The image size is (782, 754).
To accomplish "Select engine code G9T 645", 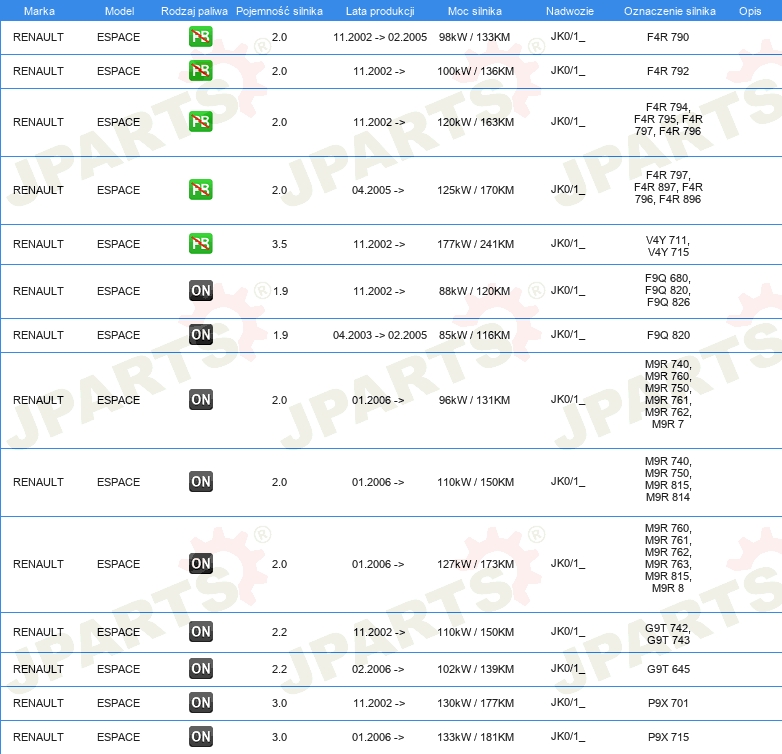I will [x=668, y=669].
